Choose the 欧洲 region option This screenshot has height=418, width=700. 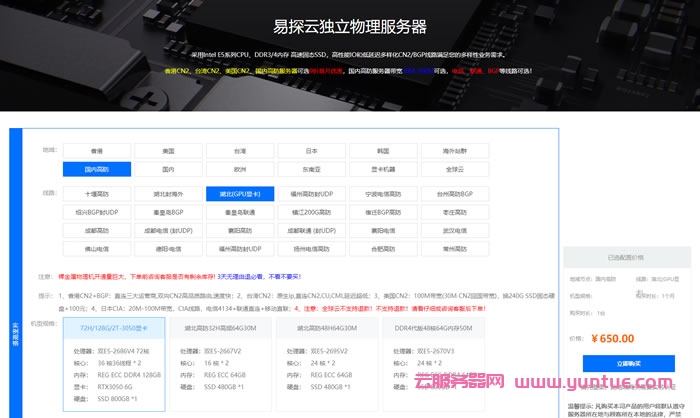240,169
